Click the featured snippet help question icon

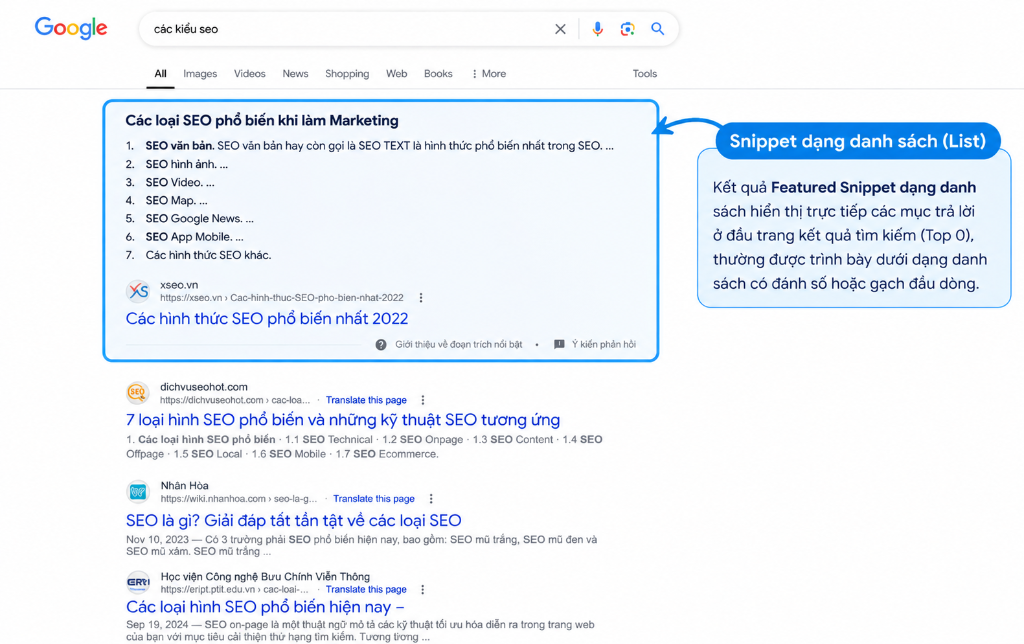381,344
